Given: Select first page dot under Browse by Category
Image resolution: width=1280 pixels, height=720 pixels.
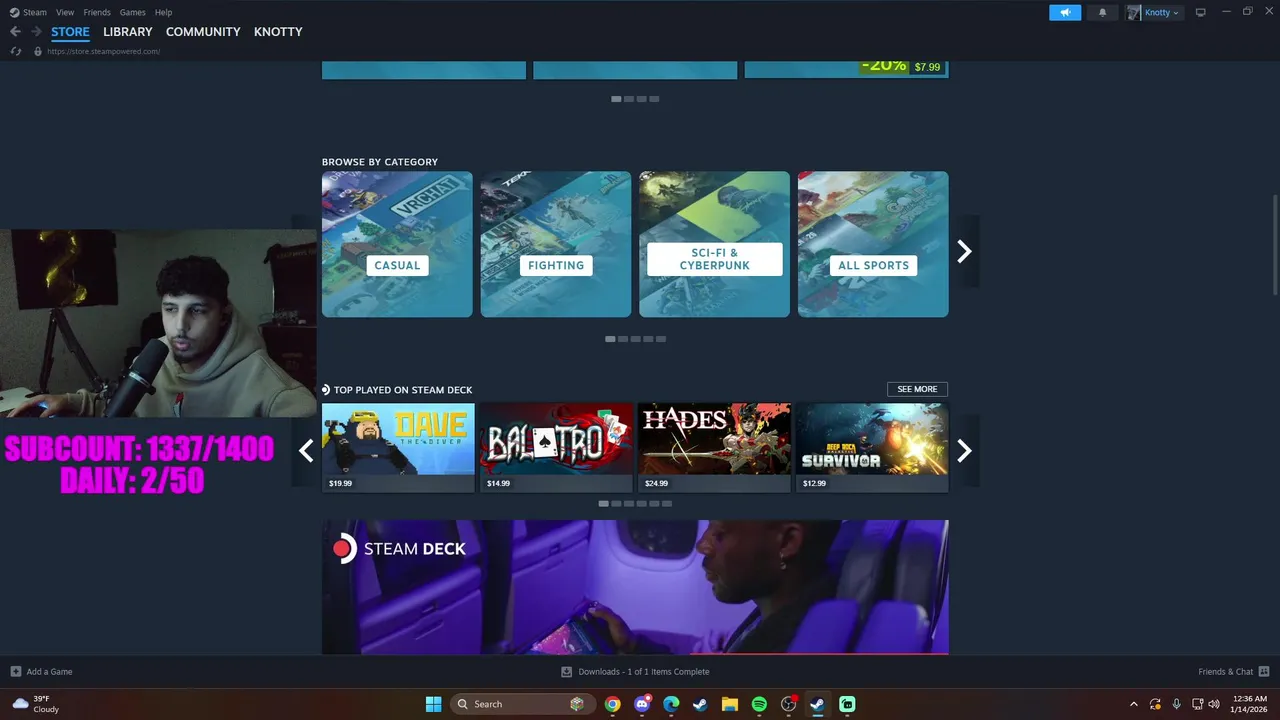Looking at the screenshot, I should click(x=610, y=339).
